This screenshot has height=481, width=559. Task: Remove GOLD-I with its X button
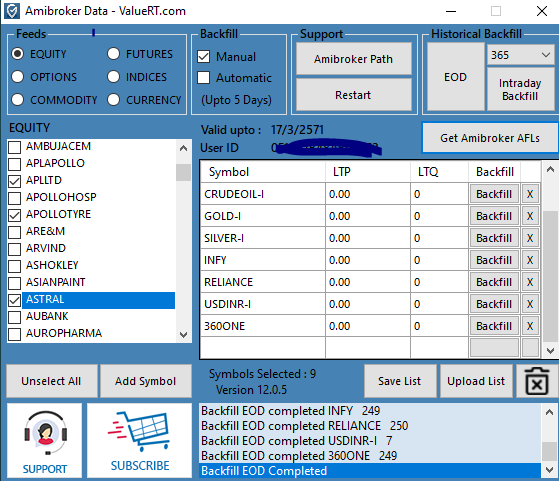coord(530,216)
